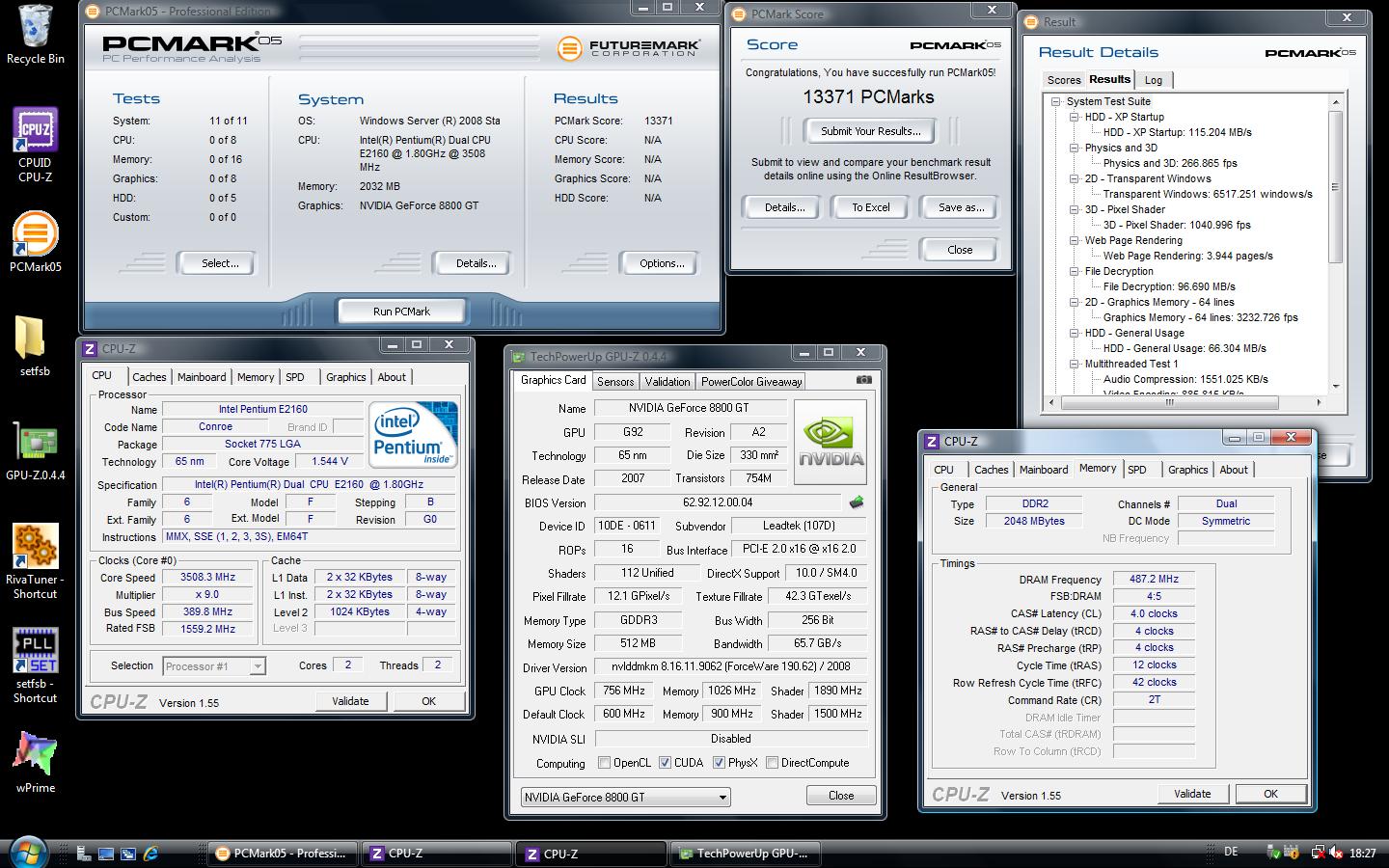Image resolution: width=1389 pixels, height=868 pixels.
Task: Click the Futuremark Corporation logo
Action: tap(627, 47)
